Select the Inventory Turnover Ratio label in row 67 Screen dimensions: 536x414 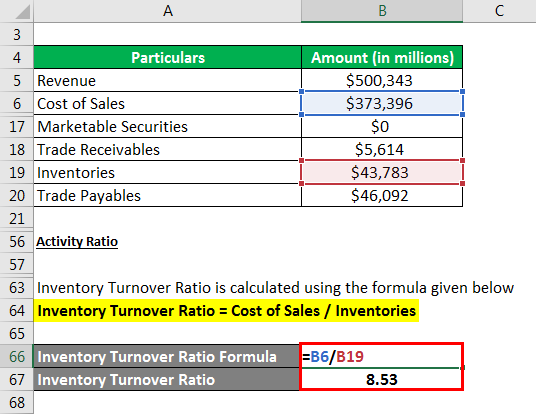point(166,379)
